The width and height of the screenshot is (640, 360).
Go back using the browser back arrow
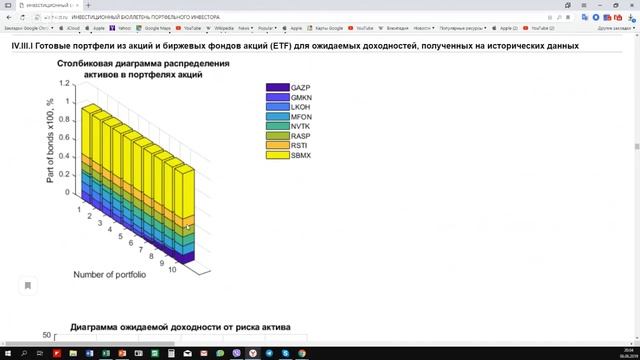pos(9,18)
